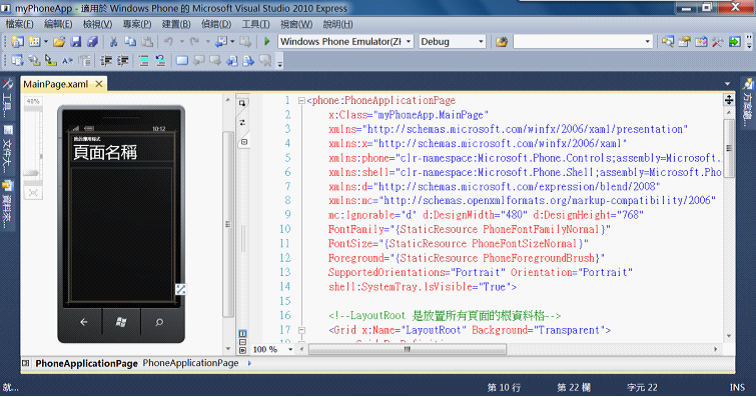Click the designer zoom slider thumb
Image resolution: width=756 pixels, height=397 pixels.
click(32, 173)
